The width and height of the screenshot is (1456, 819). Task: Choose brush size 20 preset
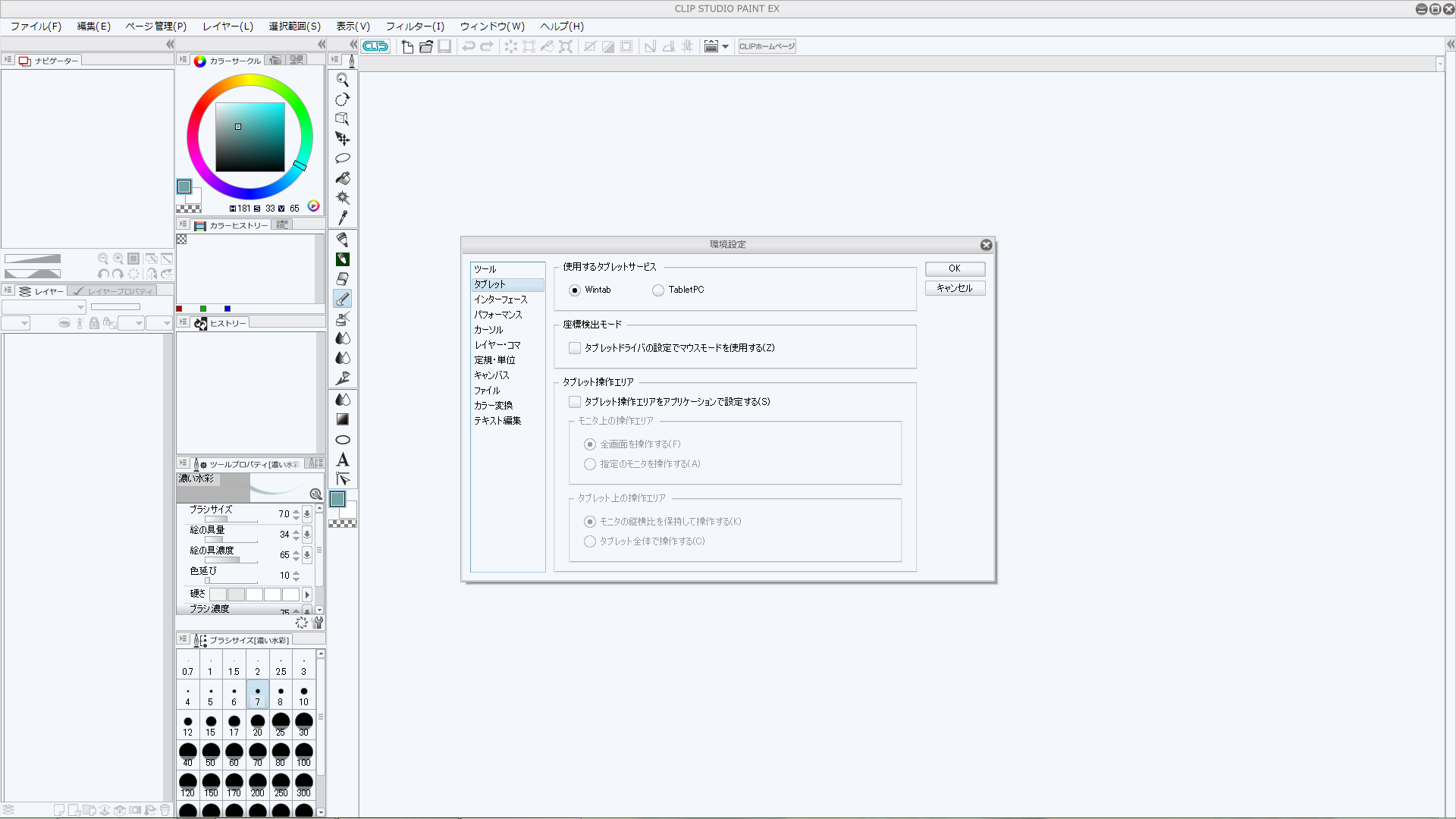click(257, 724)
